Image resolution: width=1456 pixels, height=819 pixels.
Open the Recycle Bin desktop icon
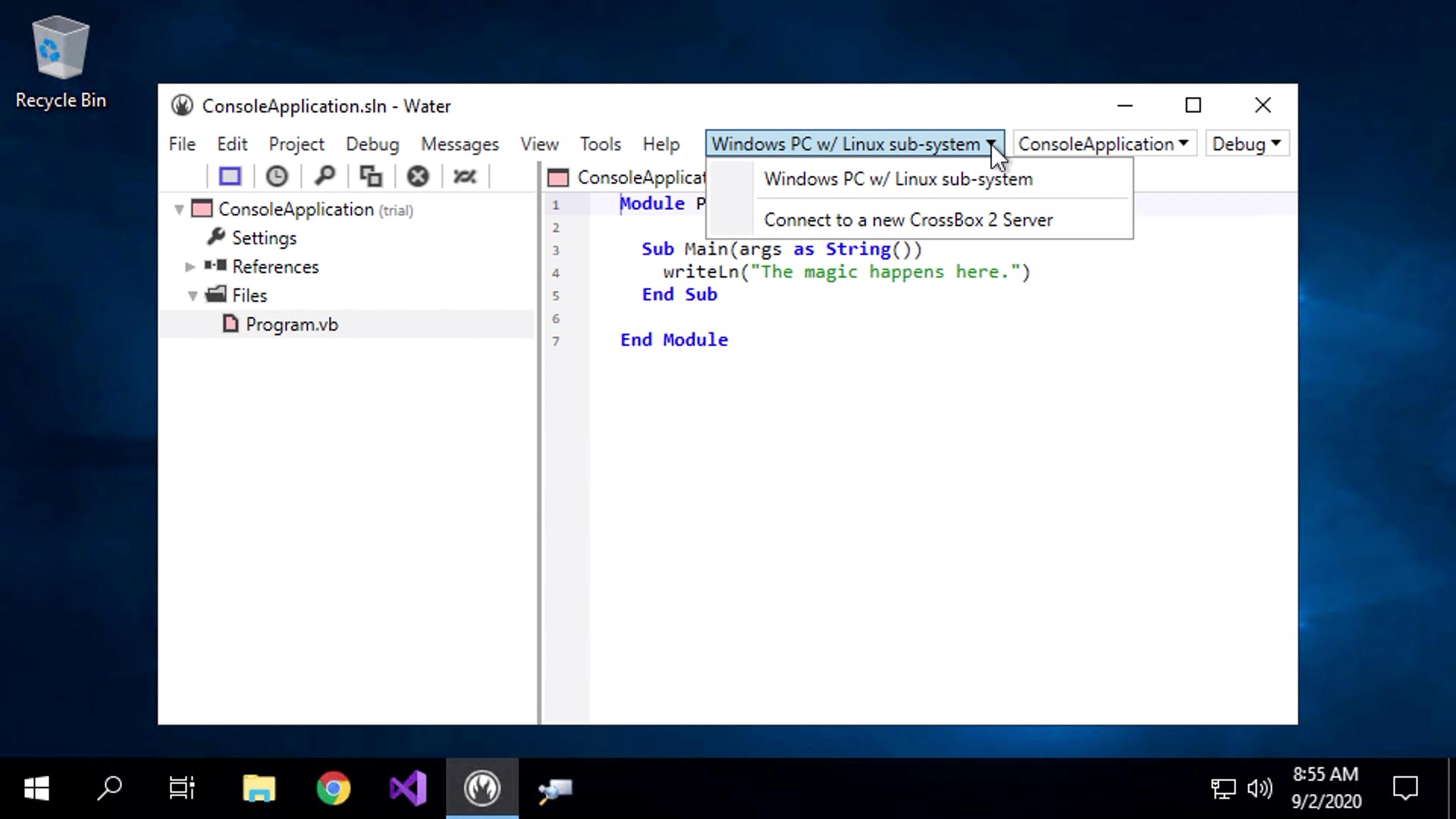click(61, 64)
